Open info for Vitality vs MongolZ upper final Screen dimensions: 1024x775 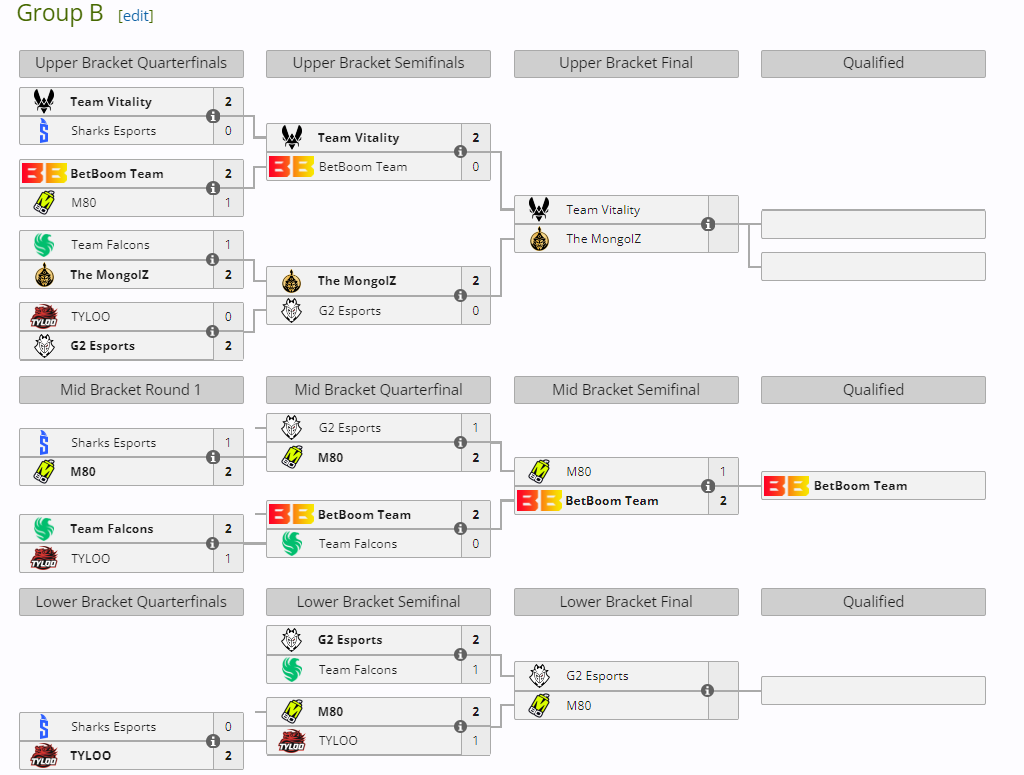pyautogui.click(x=708, y=224)
